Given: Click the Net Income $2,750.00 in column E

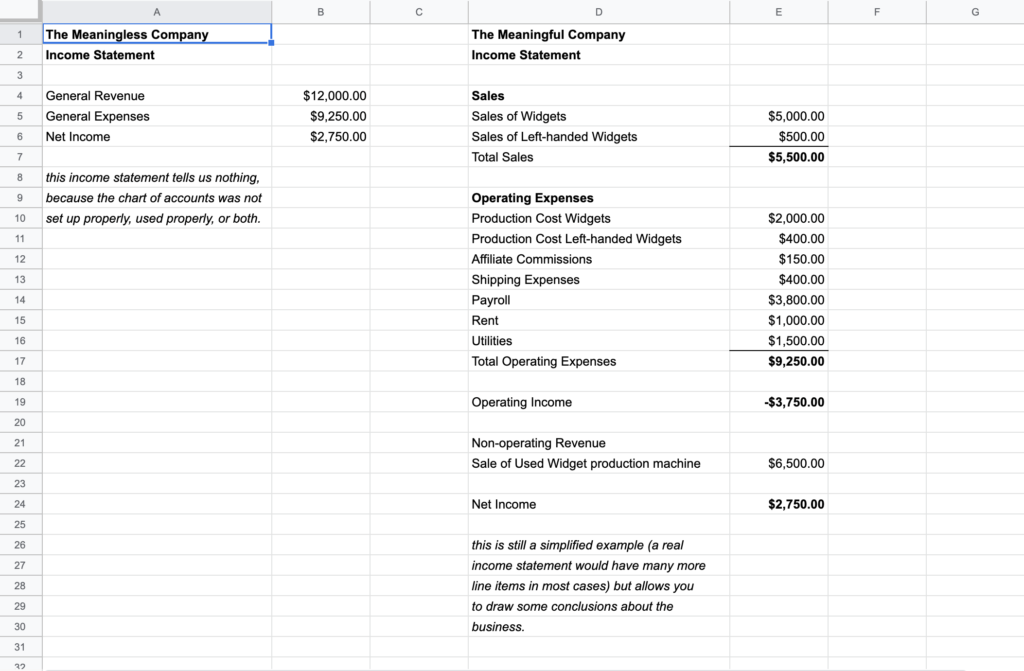Looking at the screenshot, I should point(778,504).
